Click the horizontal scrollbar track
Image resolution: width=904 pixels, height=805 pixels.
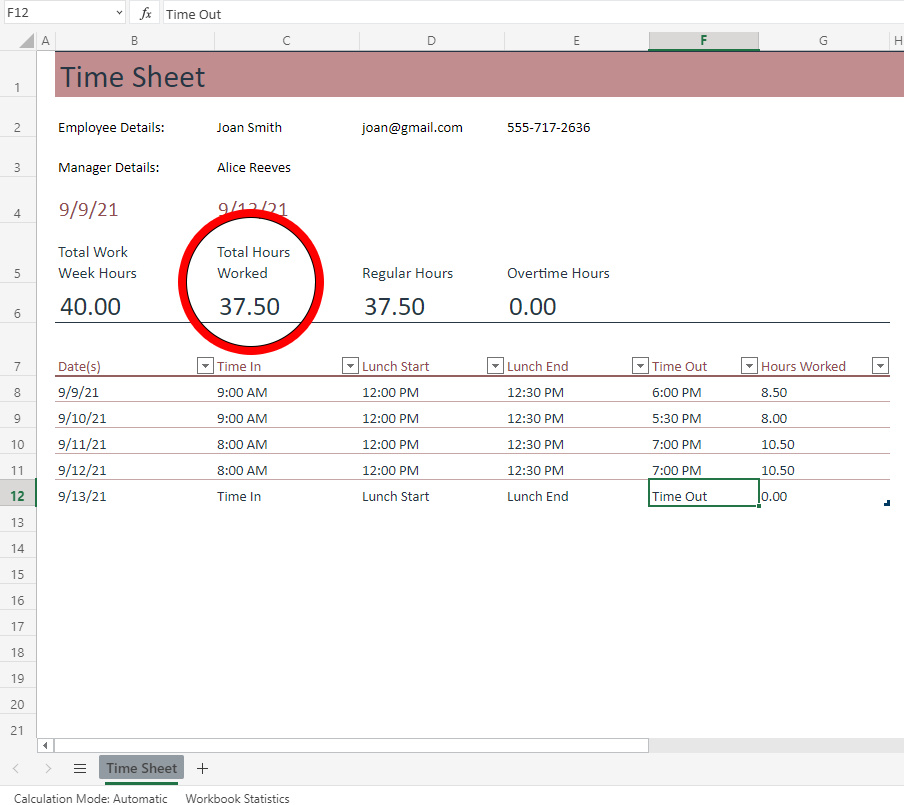coord(350,745)
